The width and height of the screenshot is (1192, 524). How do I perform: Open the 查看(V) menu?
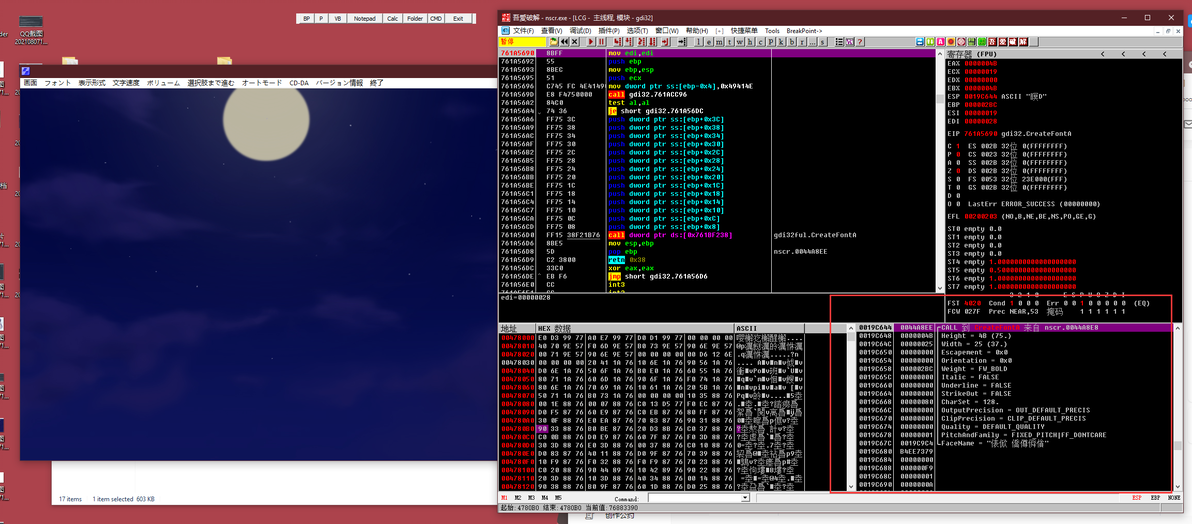(x=551, y=30)
